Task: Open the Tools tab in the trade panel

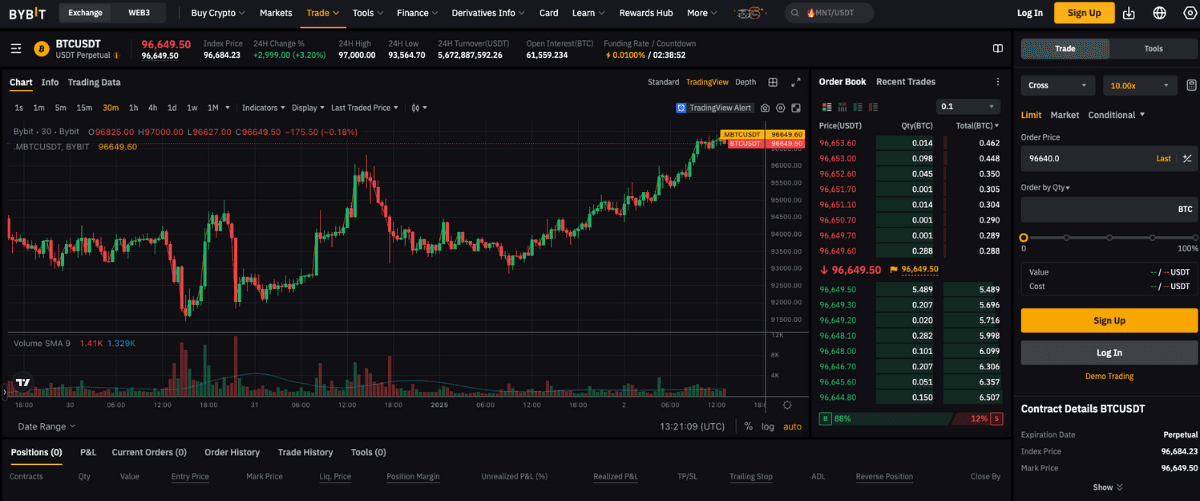Action: click(x=1153, y=48)
